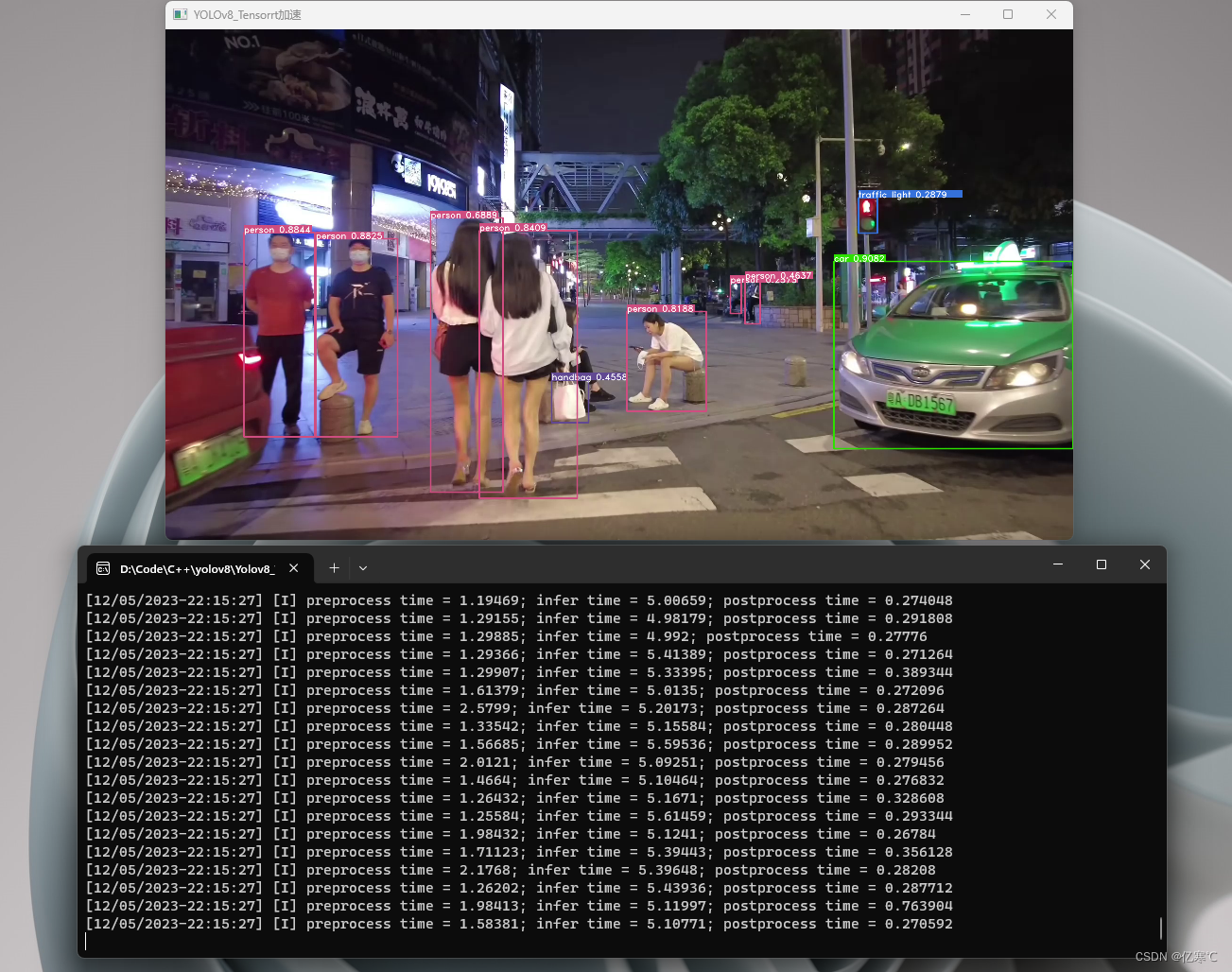
Task: Maximize the terminal window
Action: 1101,564
